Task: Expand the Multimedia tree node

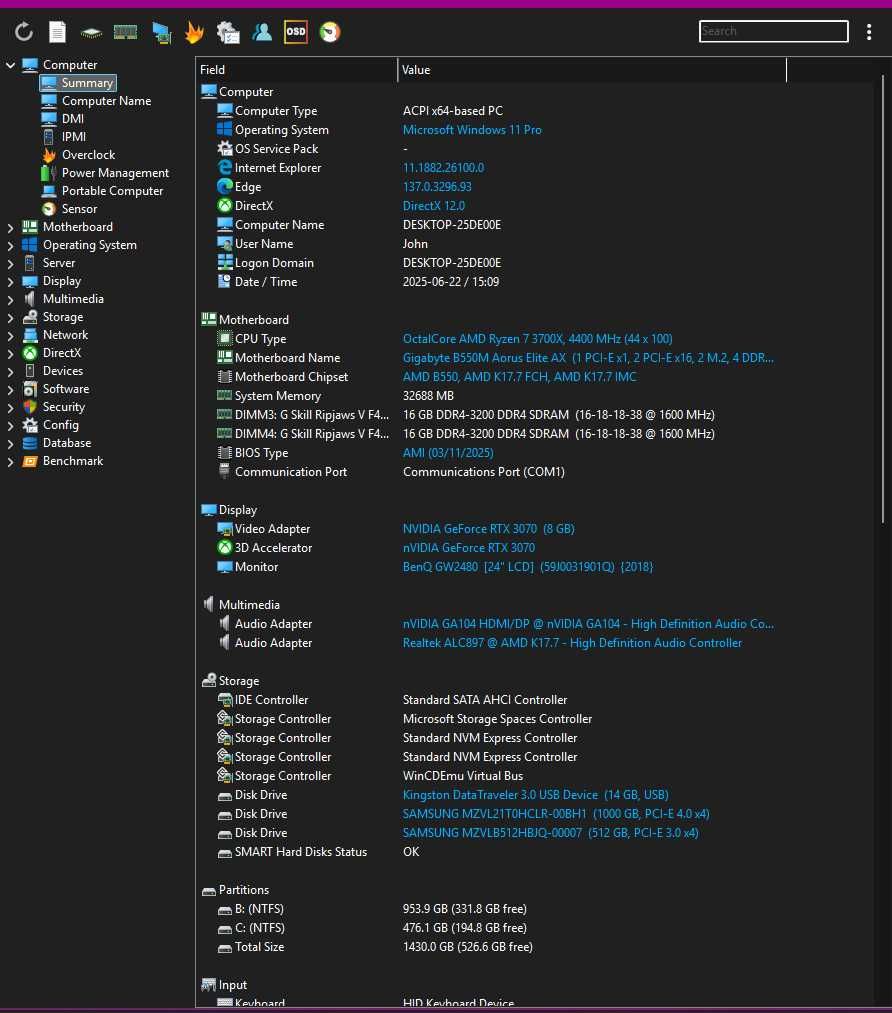Action: point(10,300)
